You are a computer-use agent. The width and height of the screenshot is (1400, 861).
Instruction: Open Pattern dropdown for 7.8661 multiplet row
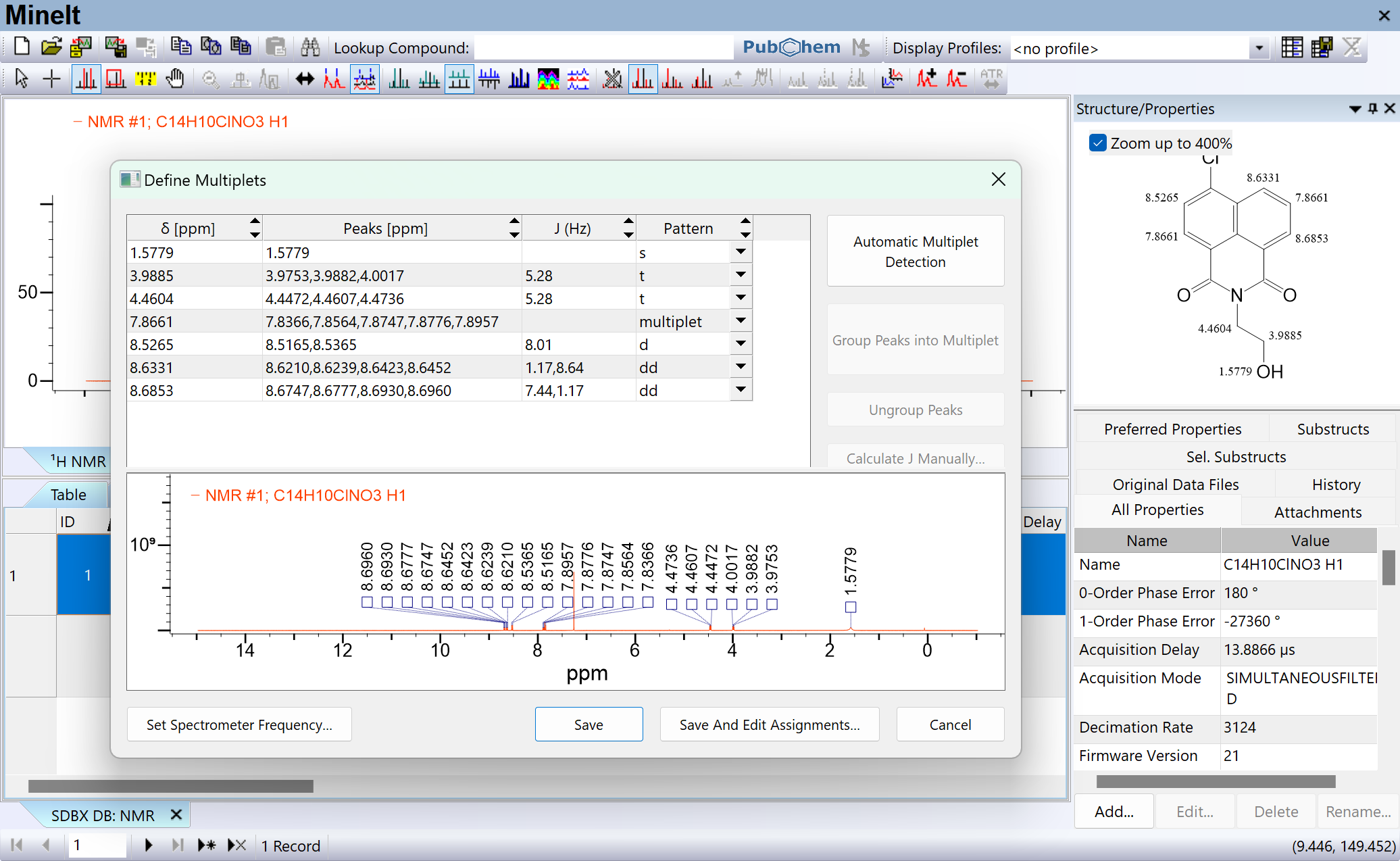coord(741,321)
